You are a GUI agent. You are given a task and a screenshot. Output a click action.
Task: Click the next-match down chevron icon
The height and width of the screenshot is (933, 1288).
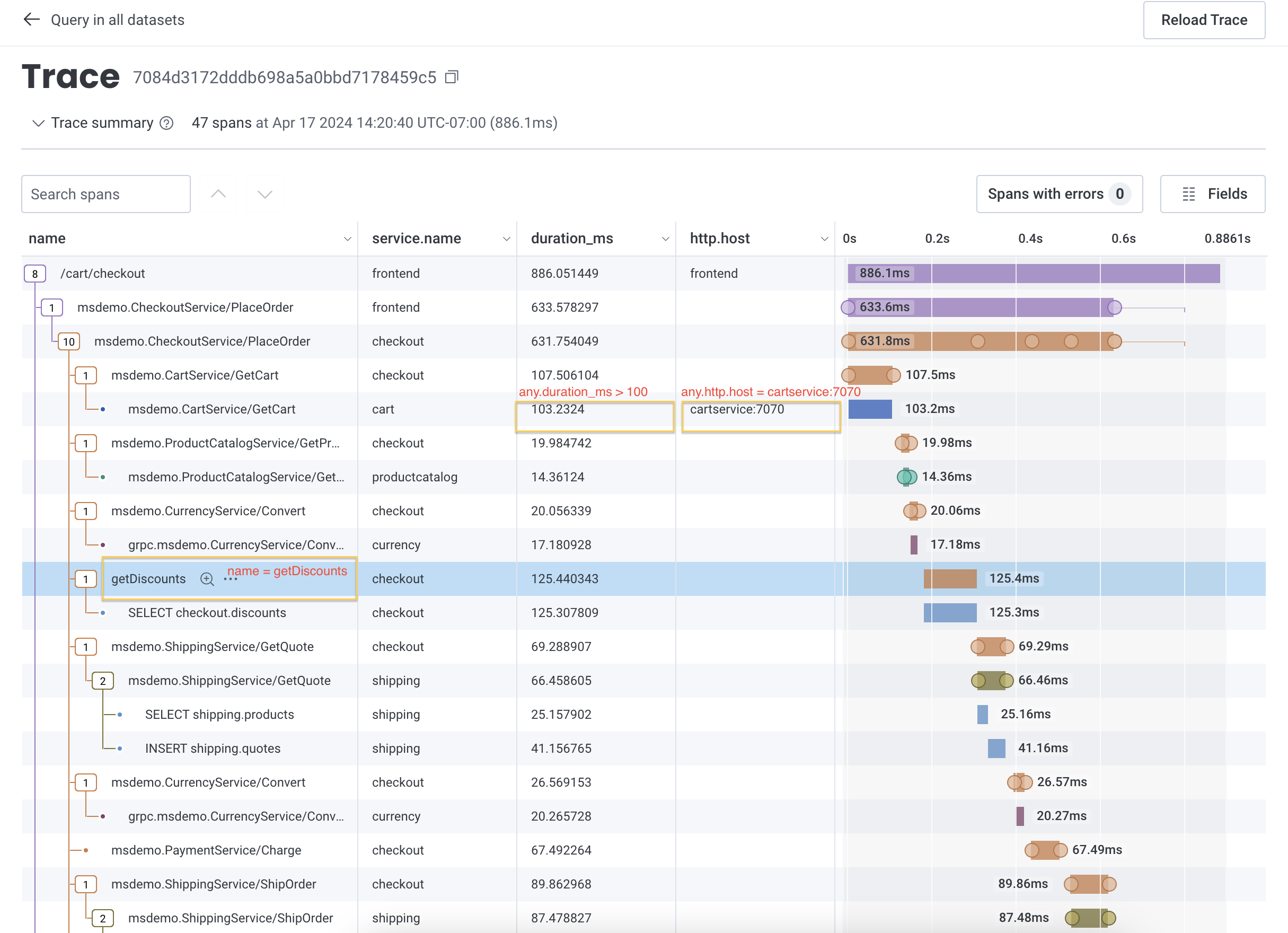(264, 193)
